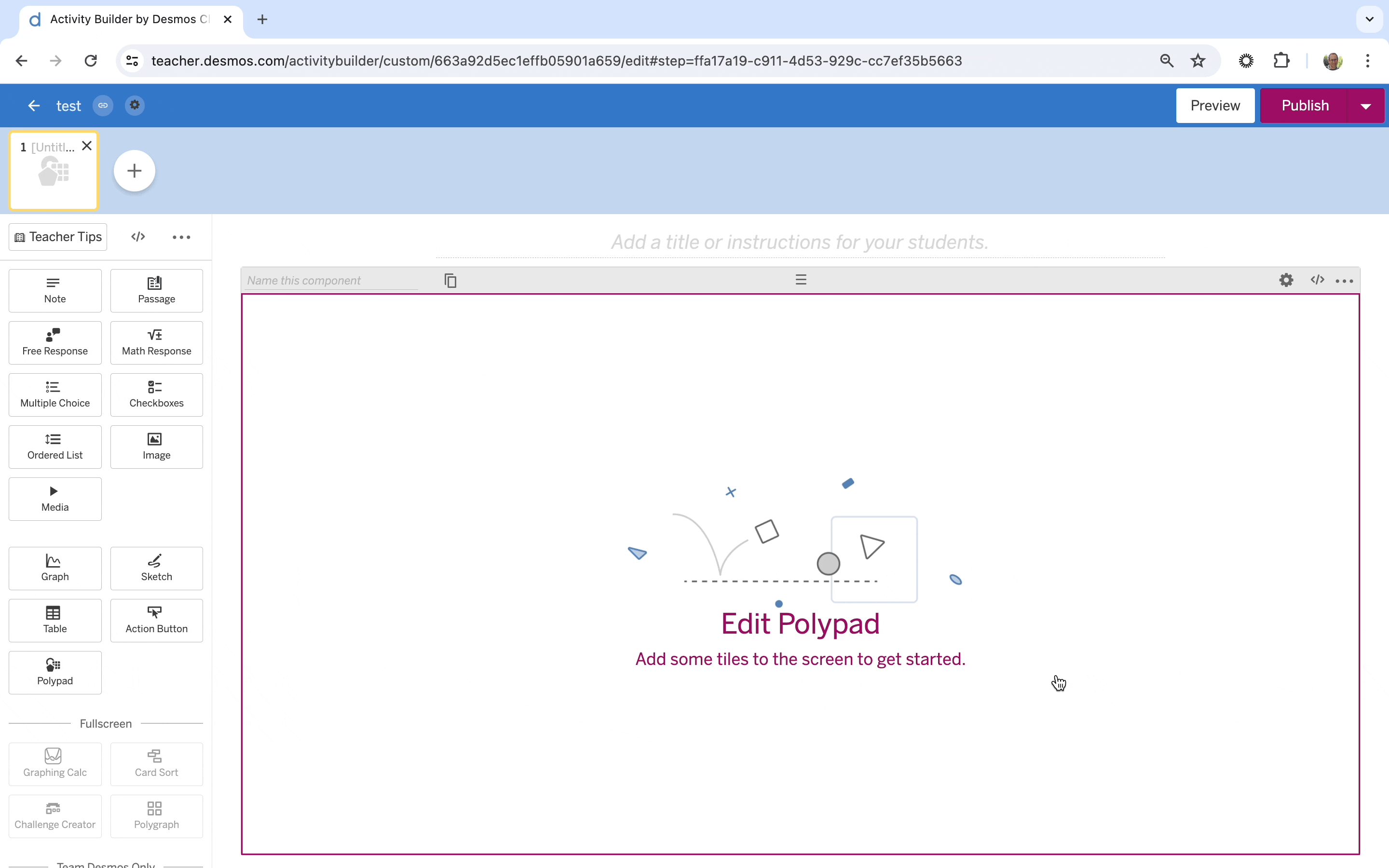1389x868 pixels.
Task: Bookmark this page with star icon
Action: pyautogui.click(x=1198, y=61)
